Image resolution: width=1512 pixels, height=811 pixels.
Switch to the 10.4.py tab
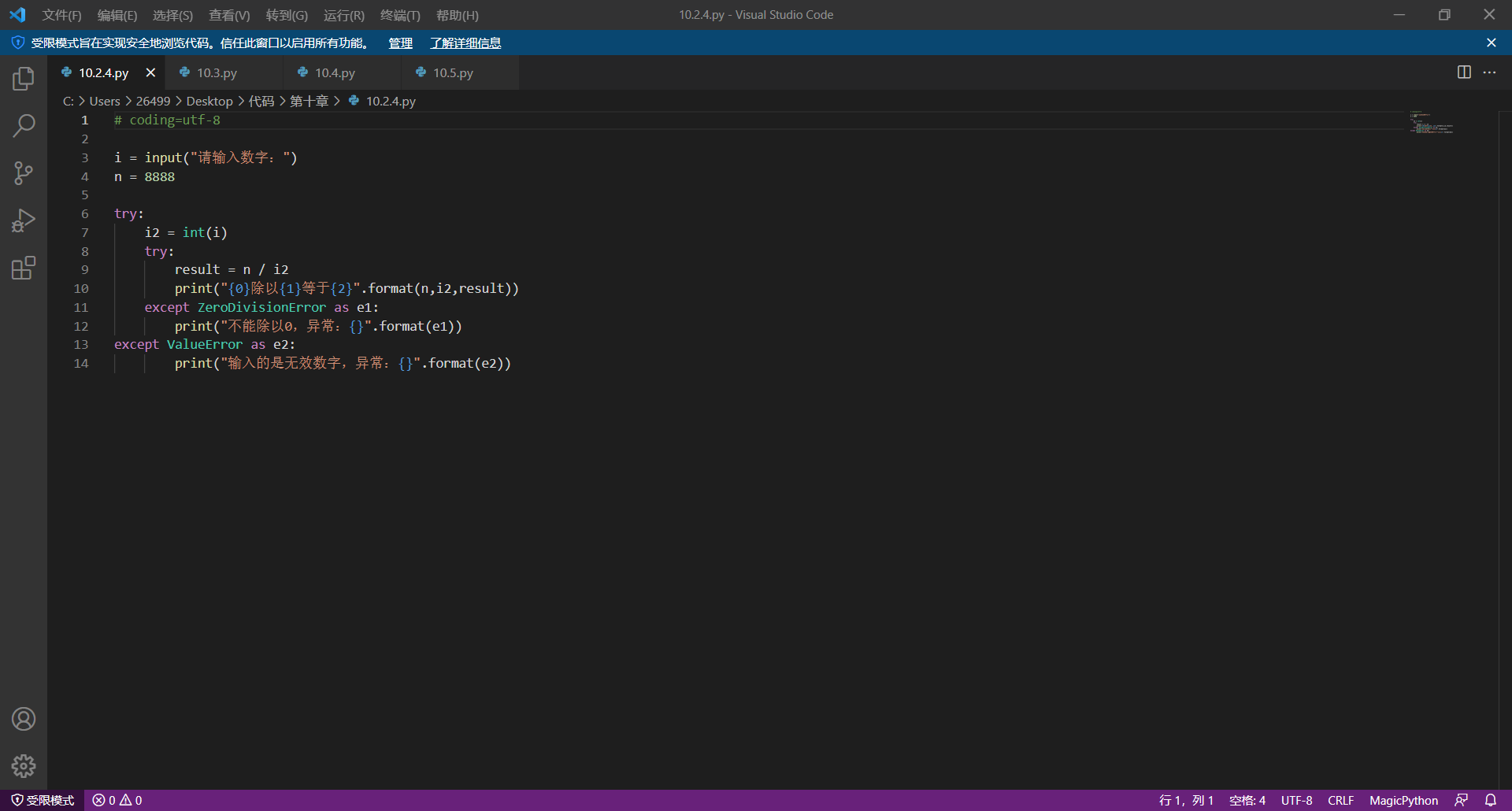pos(343,72)
